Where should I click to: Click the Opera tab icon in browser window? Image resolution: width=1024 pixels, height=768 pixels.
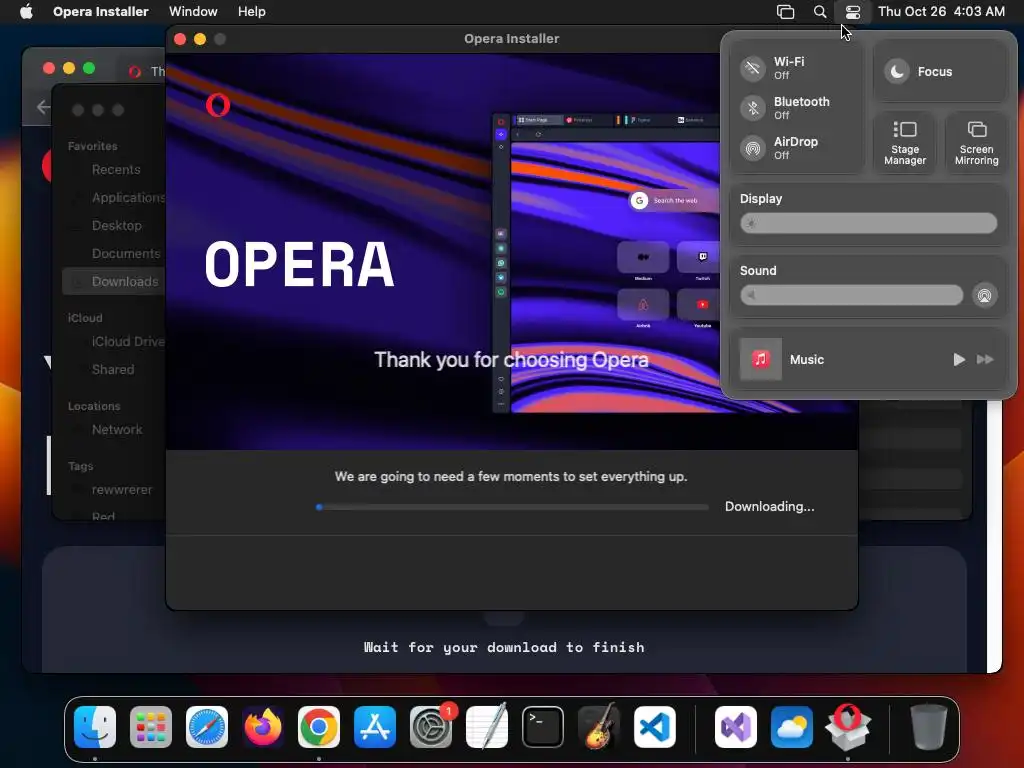click(x=135, y=71)
